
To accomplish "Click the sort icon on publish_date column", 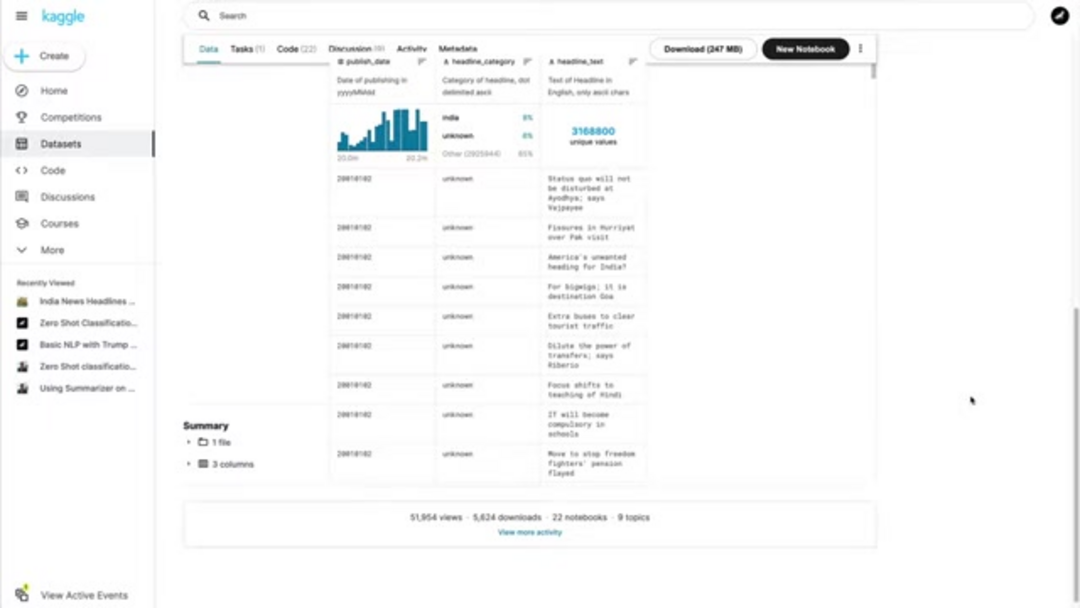I will tap(422, 62).
